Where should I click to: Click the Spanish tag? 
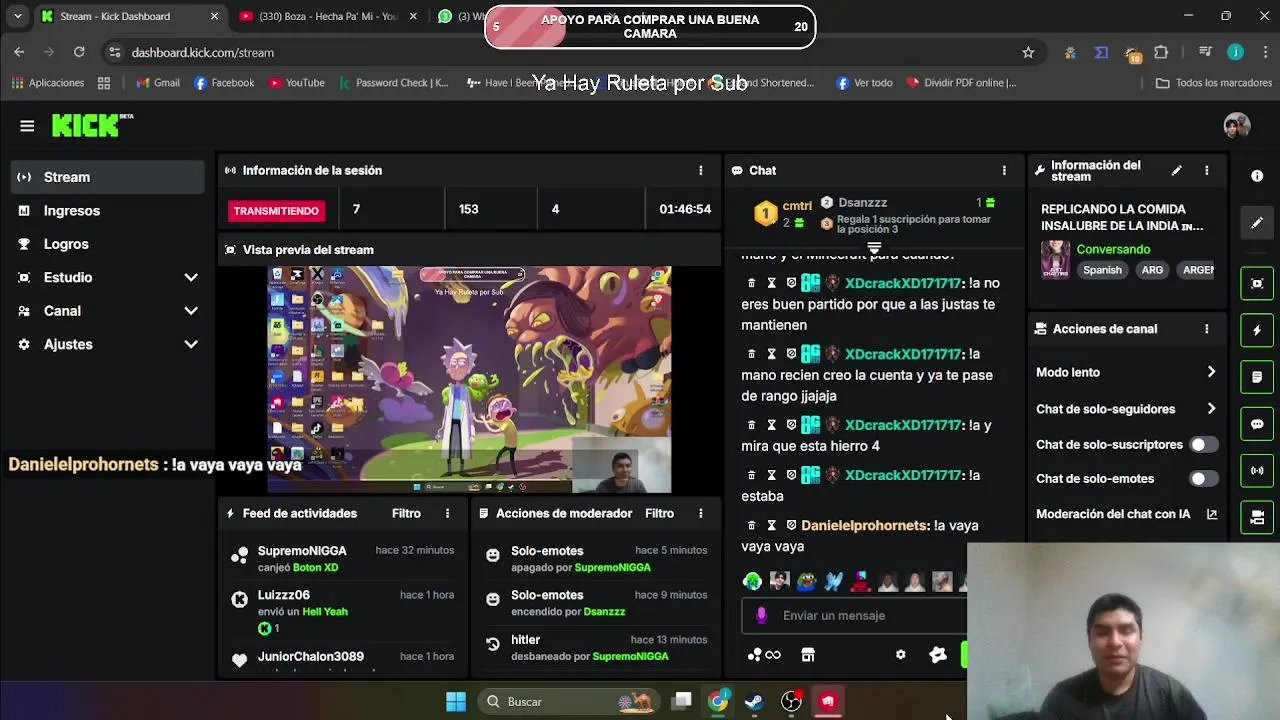[1102, 270]
